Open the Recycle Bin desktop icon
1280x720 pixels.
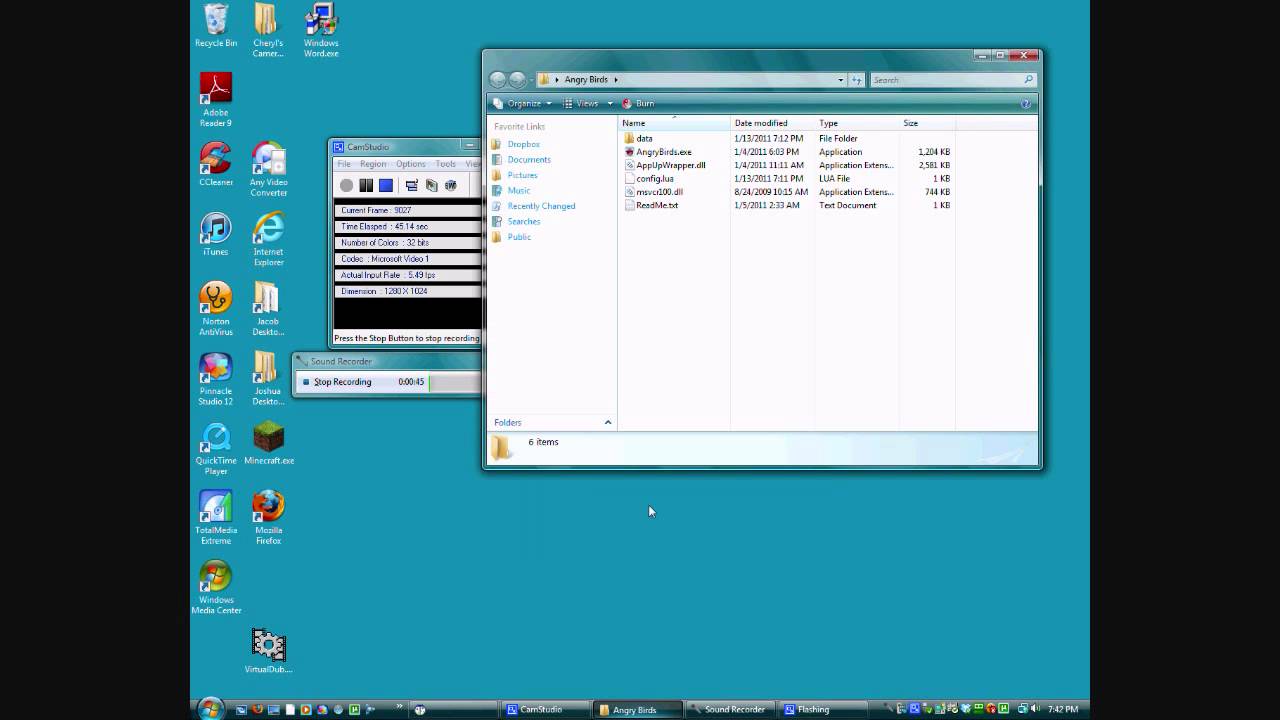(216, 26)
